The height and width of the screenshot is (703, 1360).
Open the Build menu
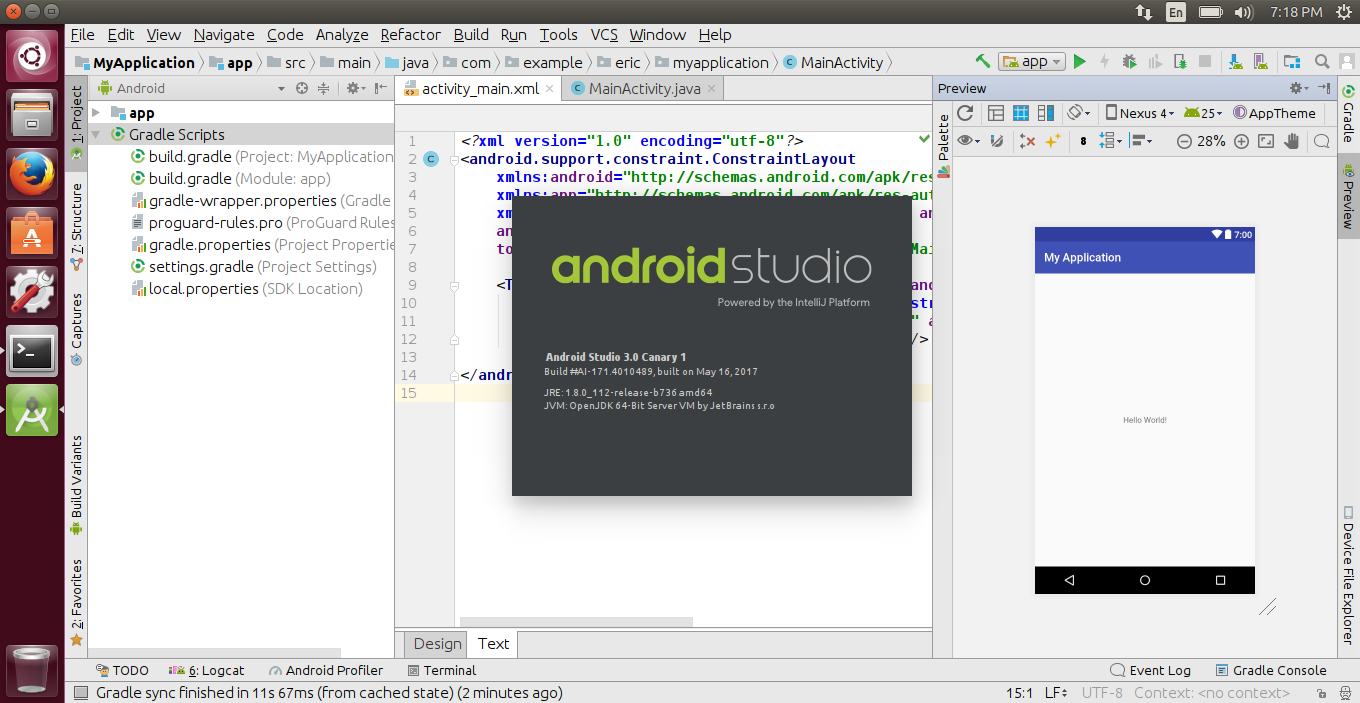(x=471, y=34)
